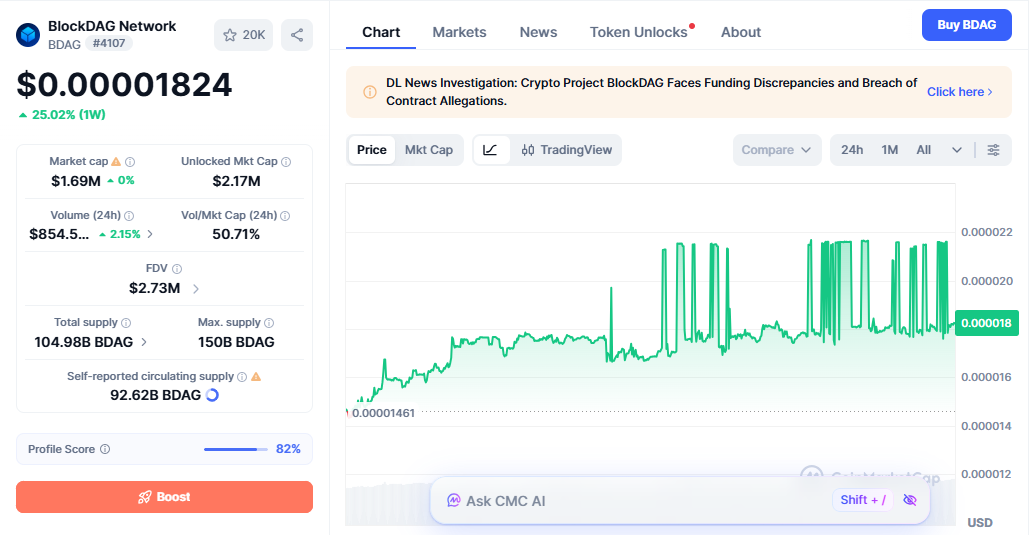Click the BlockDAG Network coin logo
The width and height of the screenshot is (1029, 535).
click(28, 35)
